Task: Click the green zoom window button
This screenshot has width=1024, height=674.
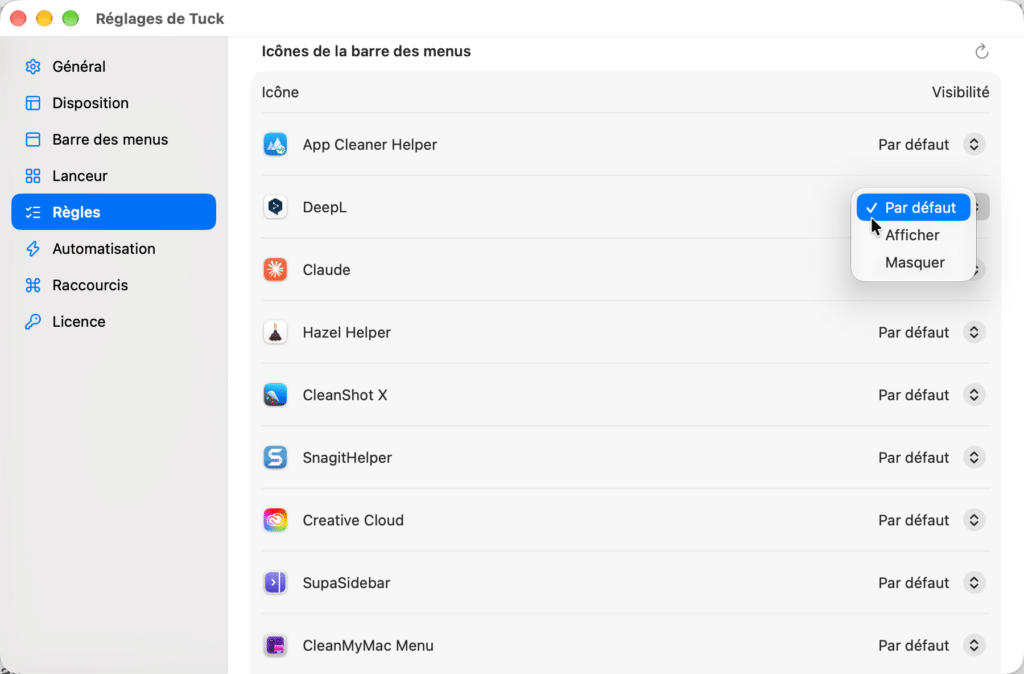Action: coord(71,18)
